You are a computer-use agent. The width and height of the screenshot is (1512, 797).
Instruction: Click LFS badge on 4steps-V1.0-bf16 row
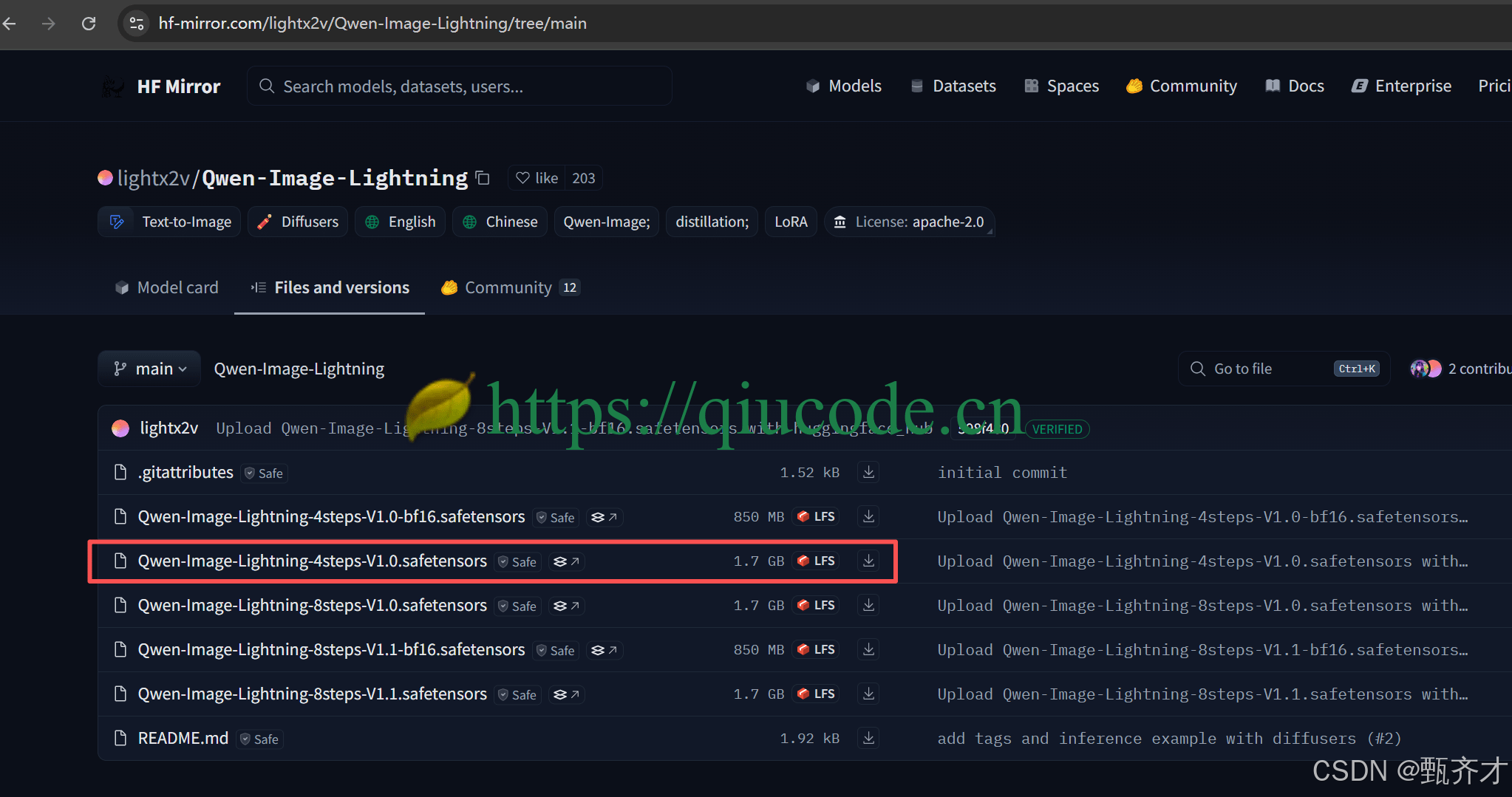(x=817, y=517)
